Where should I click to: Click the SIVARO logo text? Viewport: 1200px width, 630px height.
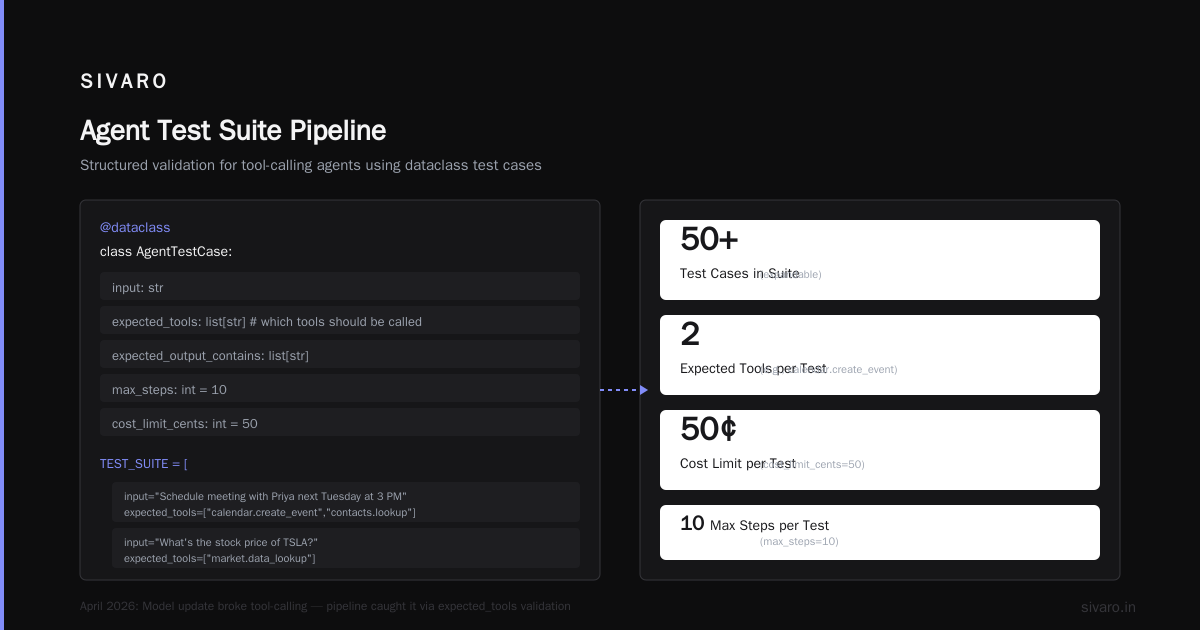click(x=124, y=82)
